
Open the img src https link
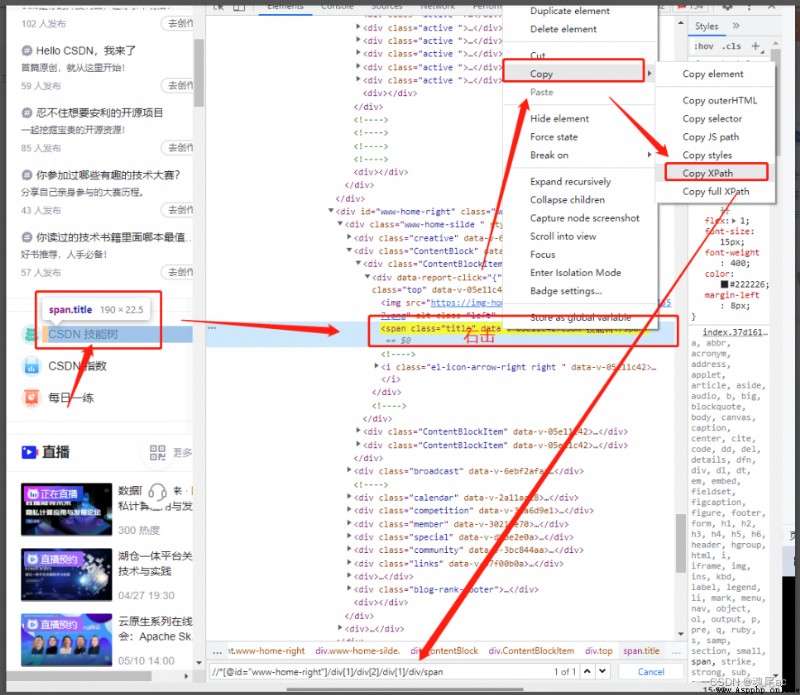coord(466,303)
